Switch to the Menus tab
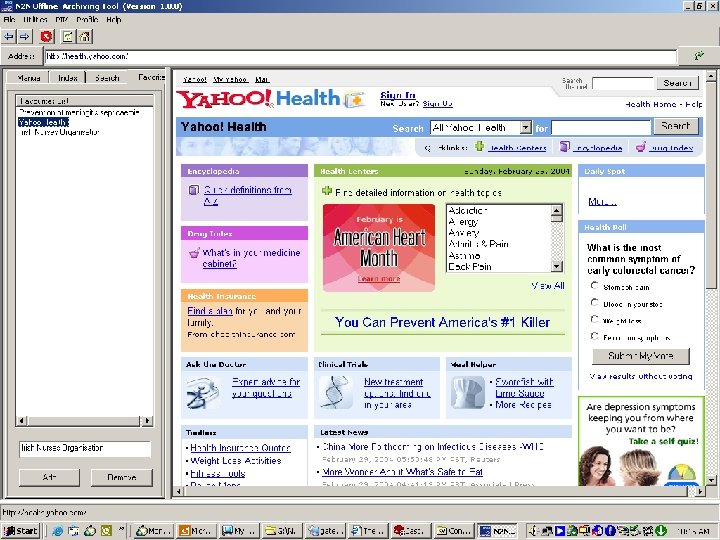The height and width of the screenshot is (540, 720). tap(28, 78)
